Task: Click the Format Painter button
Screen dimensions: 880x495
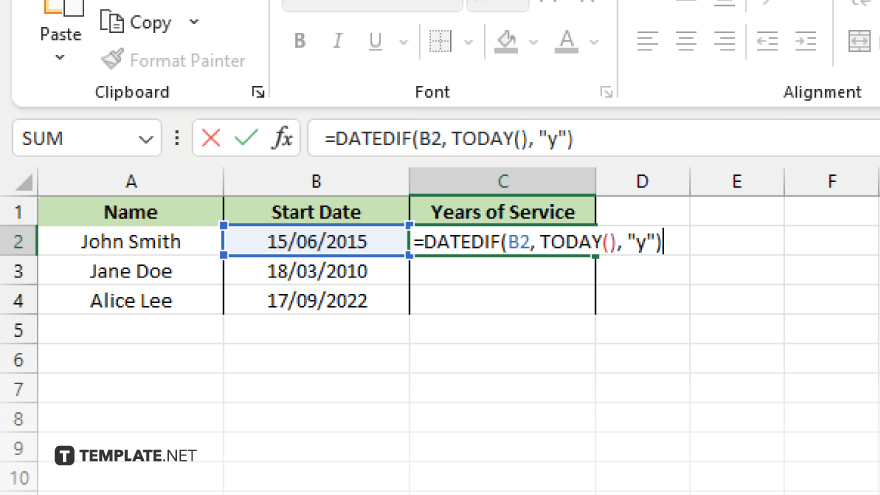Action: (x=174, y=60)
